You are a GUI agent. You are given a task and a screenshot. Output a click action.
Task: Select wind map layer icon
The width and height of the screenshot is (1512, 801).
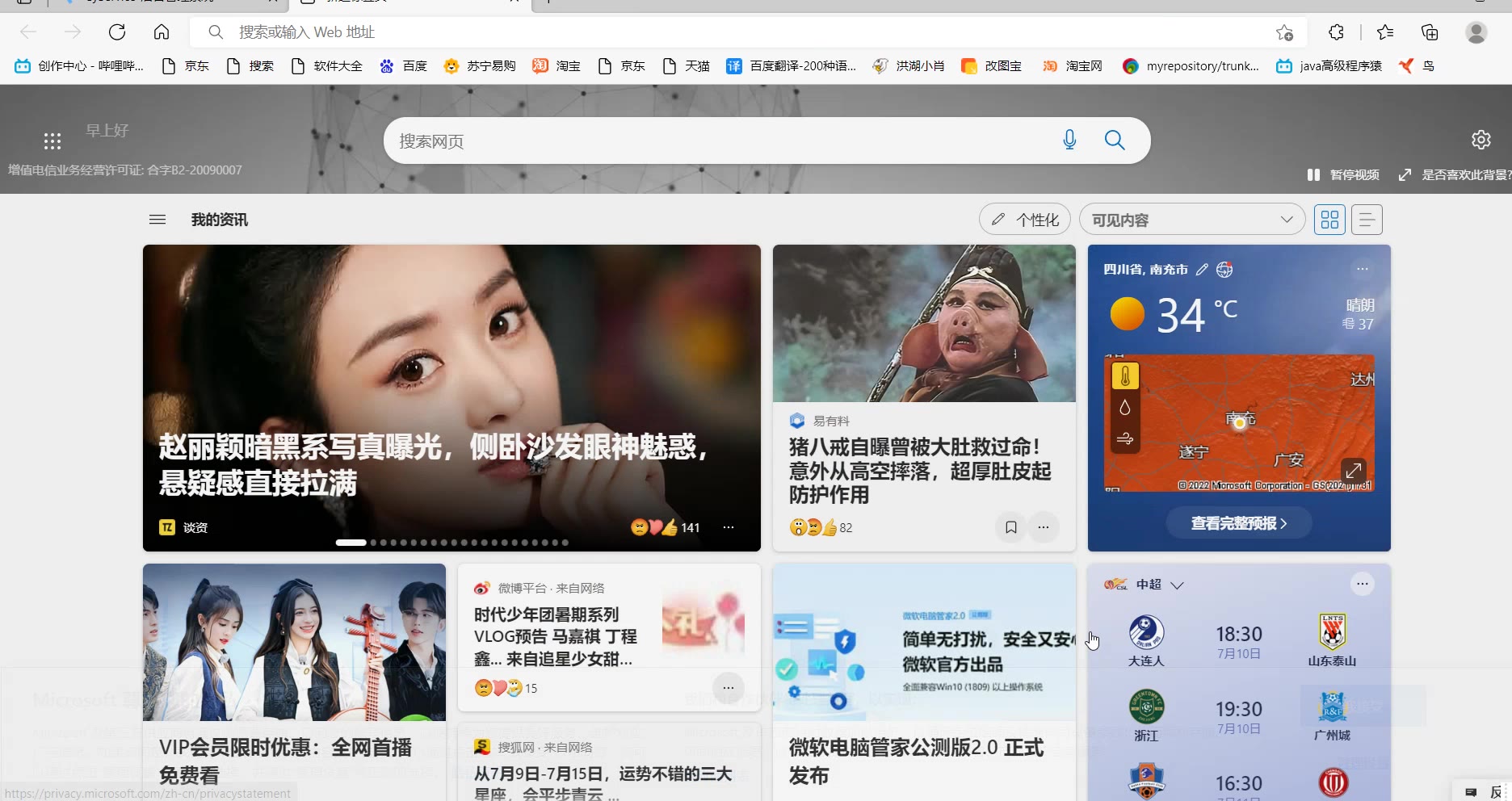1125,438
